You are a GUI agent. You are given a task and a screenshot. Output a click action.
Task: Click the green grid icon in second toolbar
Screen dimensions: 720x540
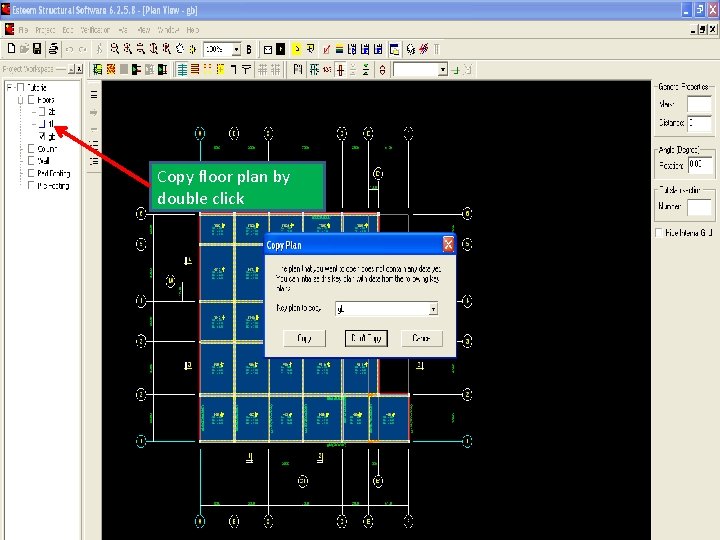coord(97,69)
